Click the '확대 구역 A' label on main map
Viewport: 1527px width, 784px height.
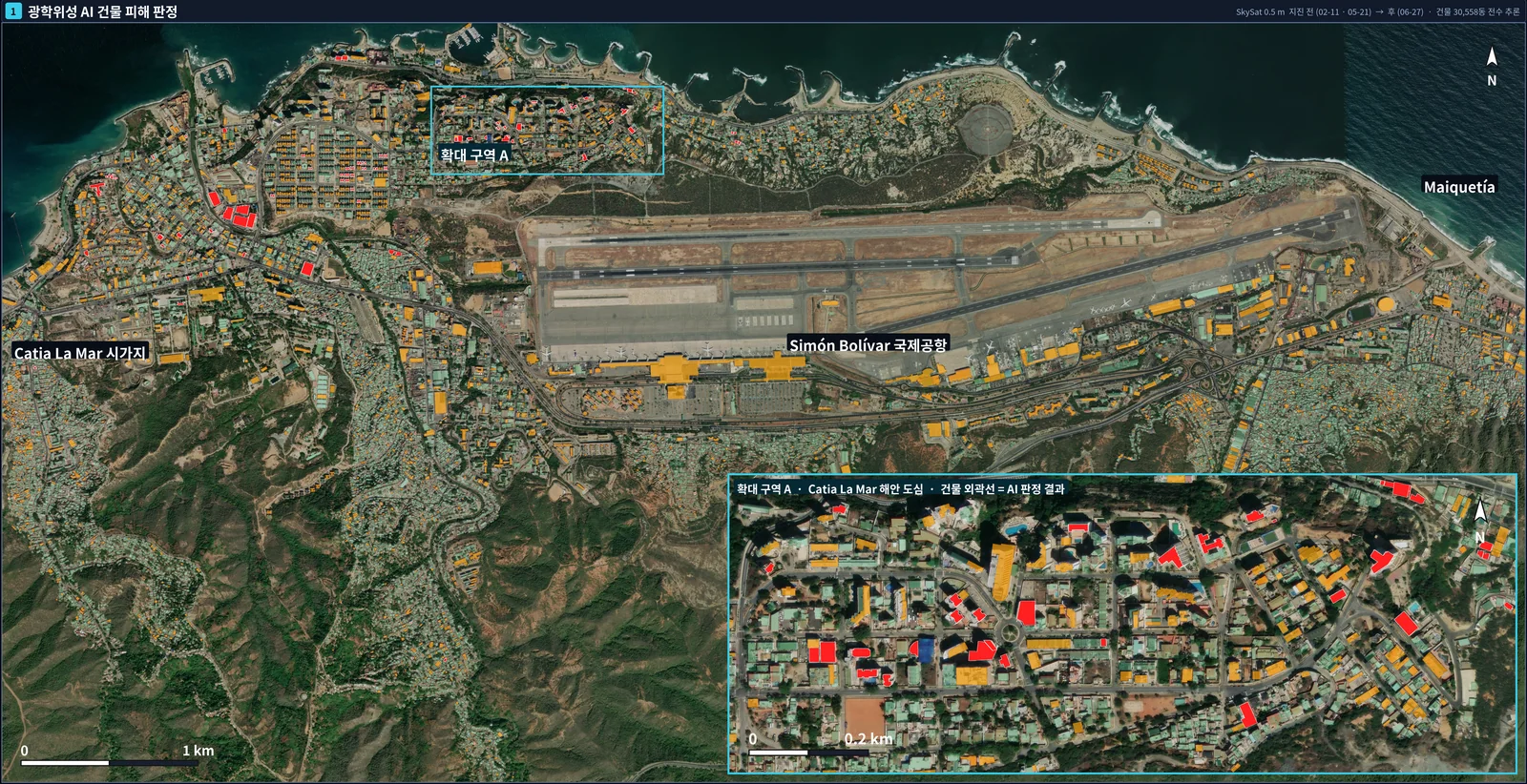pyautogui.click(x=474, y=155)
